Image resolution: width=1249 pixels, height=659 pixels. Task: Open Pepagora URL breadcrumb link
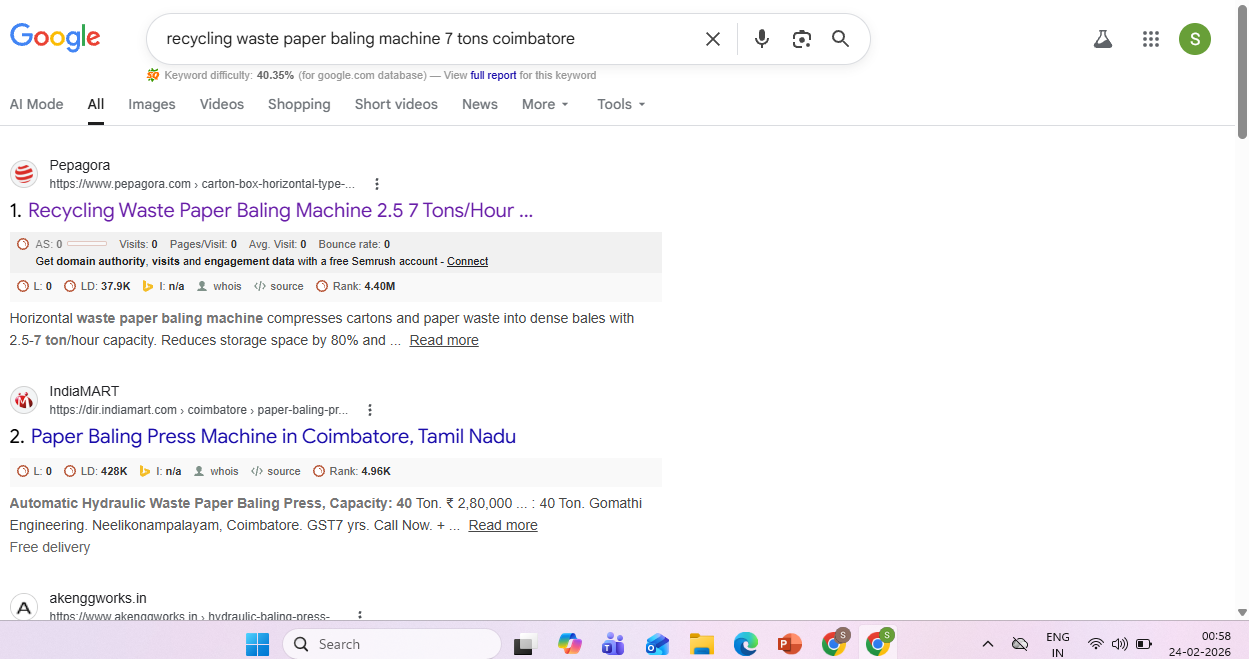click(202, 184)
